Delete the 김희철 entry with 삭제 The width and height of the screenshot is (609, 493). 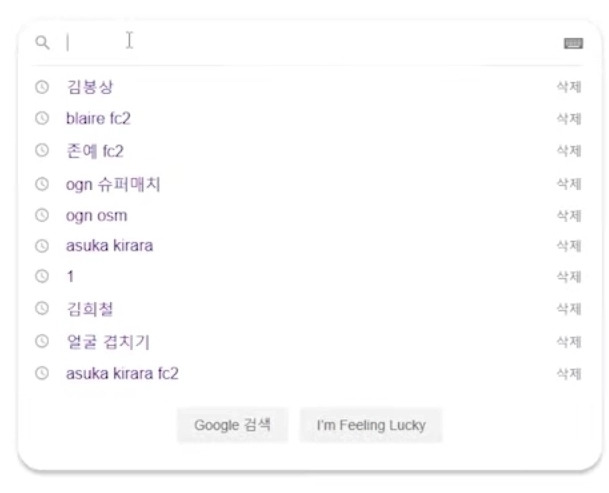point(568,309)
